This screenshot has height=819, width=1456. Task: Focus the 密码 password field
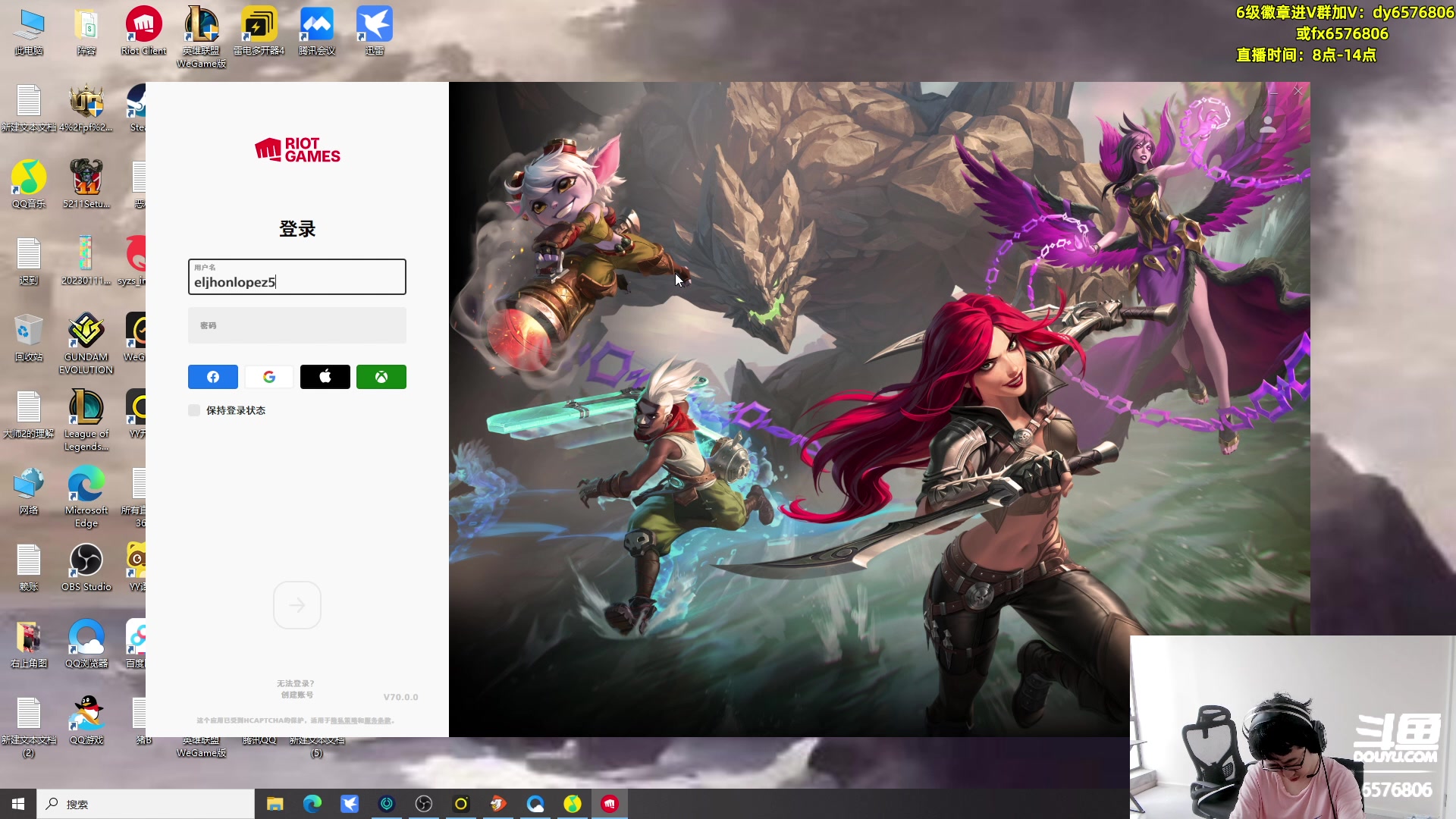297,325
